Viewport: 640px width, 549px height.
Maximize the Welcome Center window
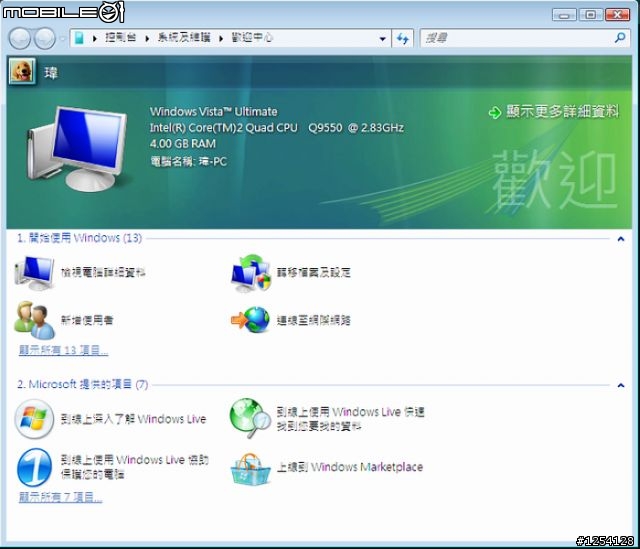pos(590,15)
